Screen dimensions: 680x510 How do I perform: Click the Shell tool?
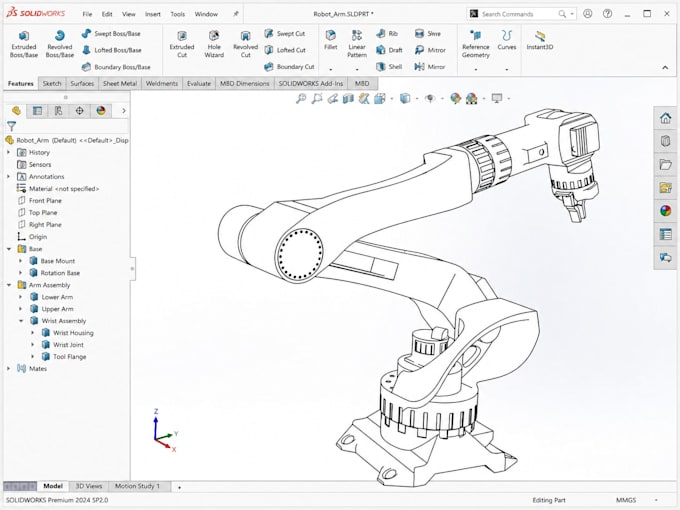pos(389,67)
